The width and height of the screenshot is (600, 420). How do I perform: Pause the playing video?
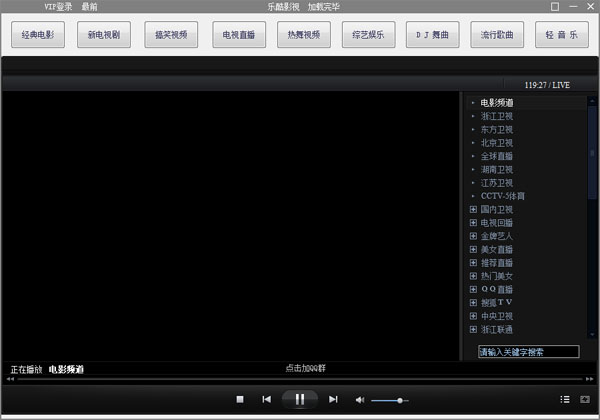(299, 399)
